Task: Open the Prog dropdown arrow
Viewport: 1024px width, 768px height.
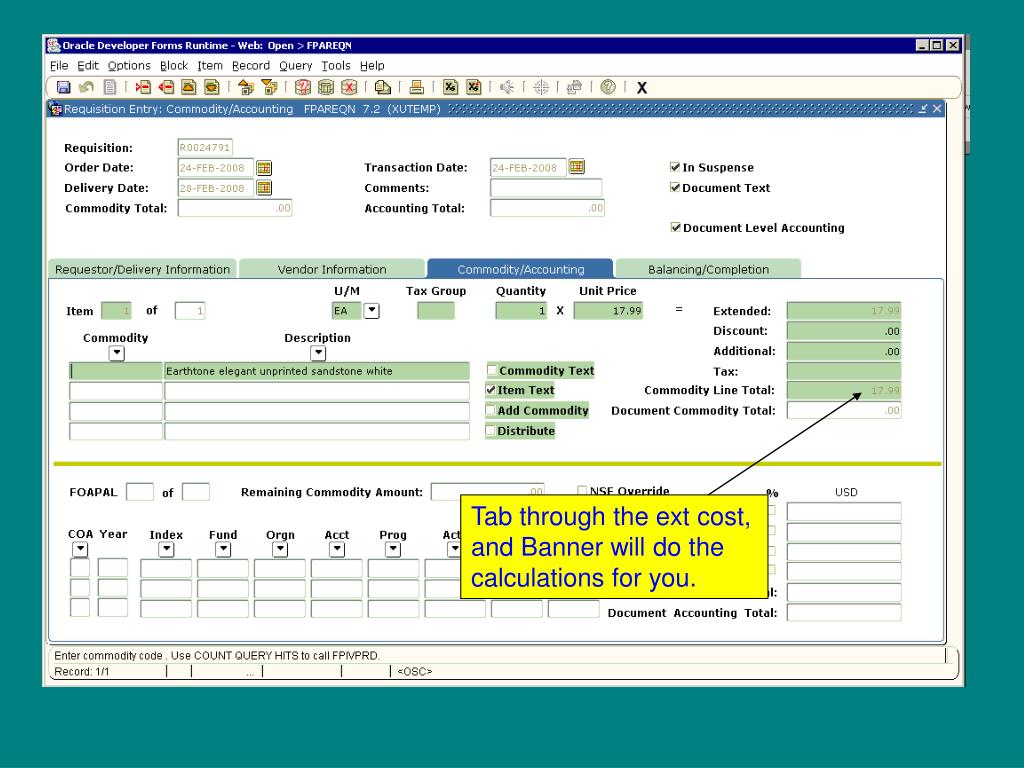Action: pyautogui.click(x=393, y=549)
